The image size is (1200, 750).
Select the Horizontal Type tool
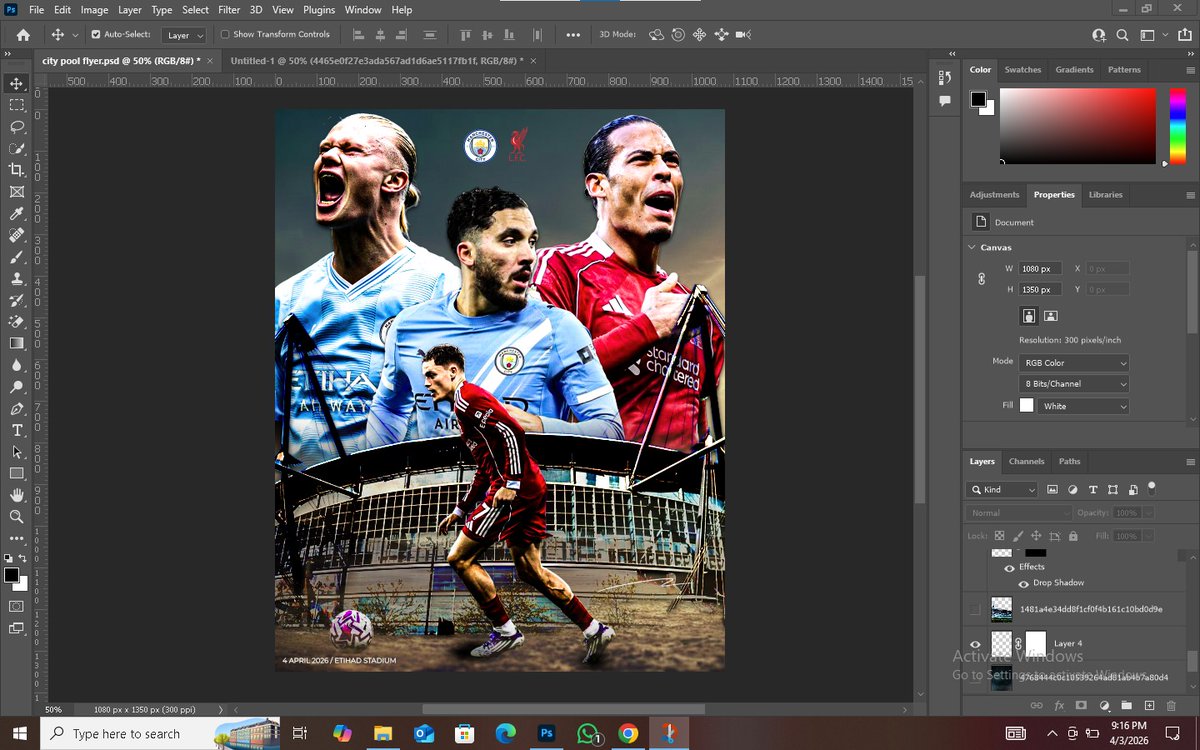coord(17,430)
